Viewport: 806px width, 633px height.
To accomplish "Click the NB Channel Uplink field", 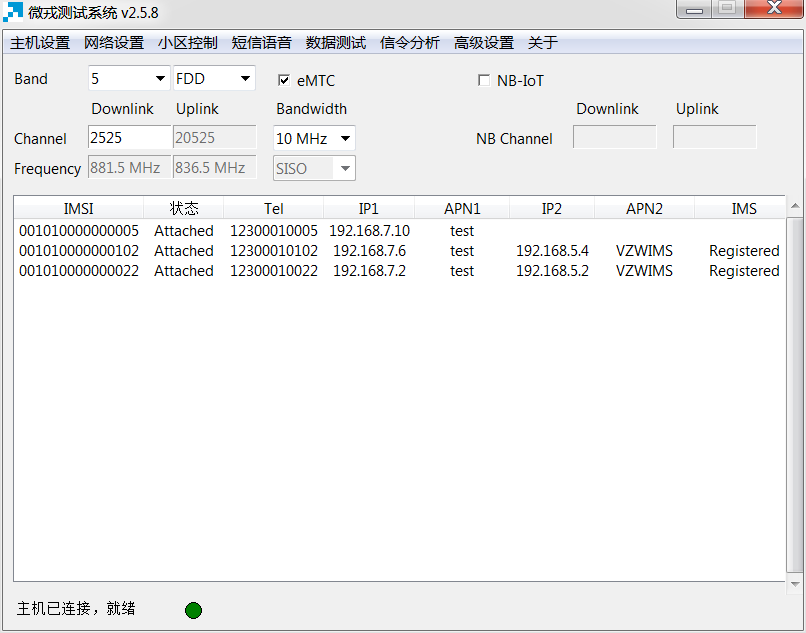I will 715,137.
